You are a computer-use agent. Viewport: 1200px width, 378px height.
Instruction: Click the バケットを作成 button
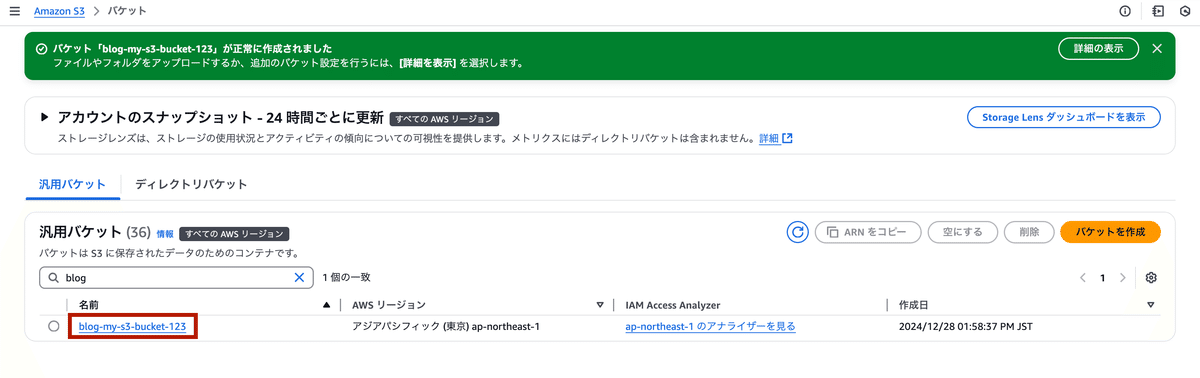tap(1110, 232)
